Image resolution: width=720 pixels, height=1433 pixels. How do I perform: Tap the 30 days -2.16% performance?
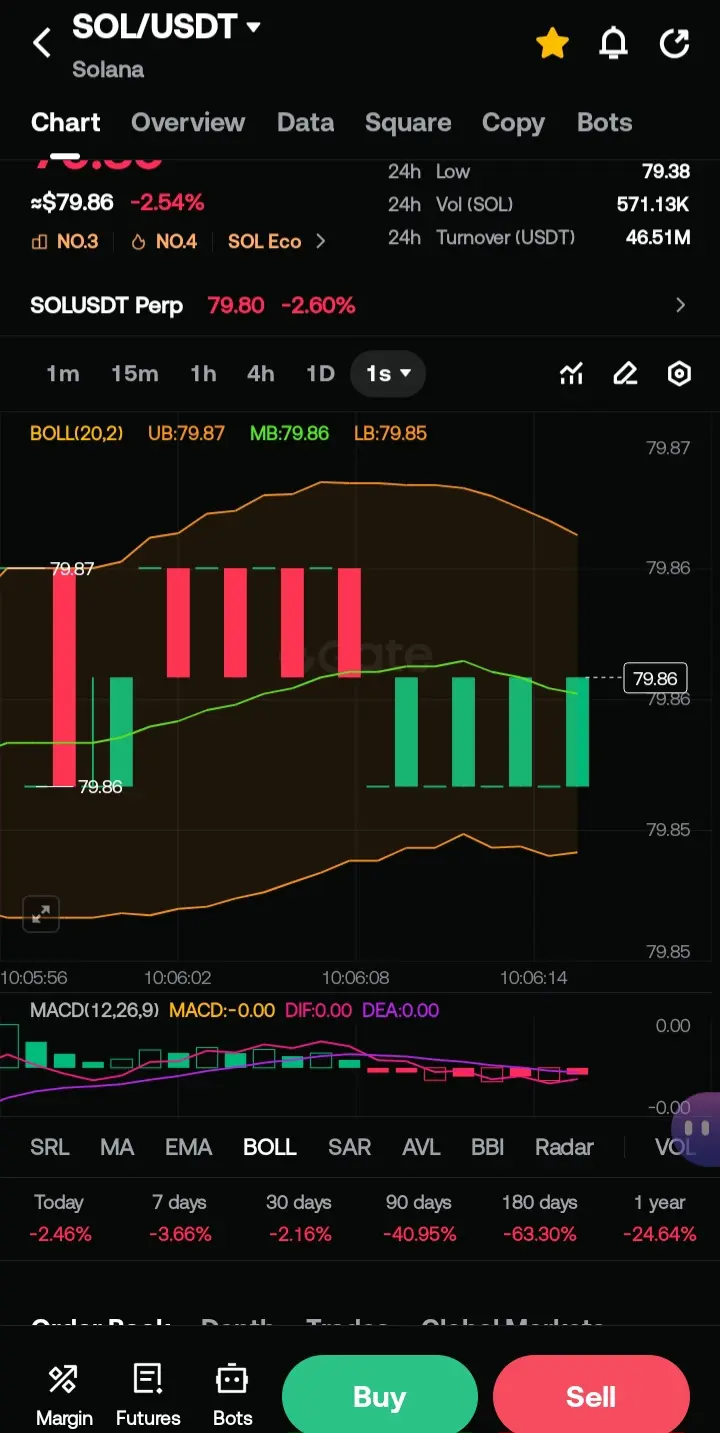click(x=299, y=1218)
